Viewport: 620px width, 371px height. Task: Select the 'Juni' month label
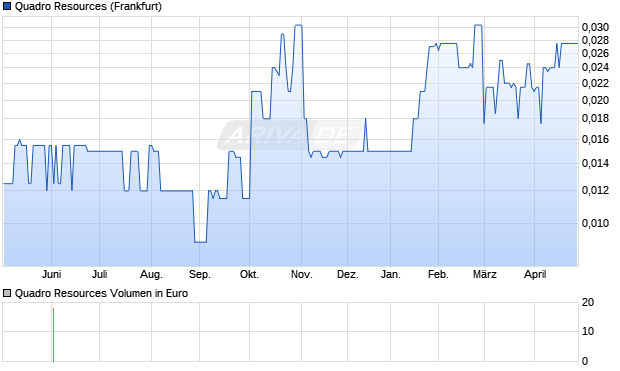pyautogui.click(x=51, y=274)
